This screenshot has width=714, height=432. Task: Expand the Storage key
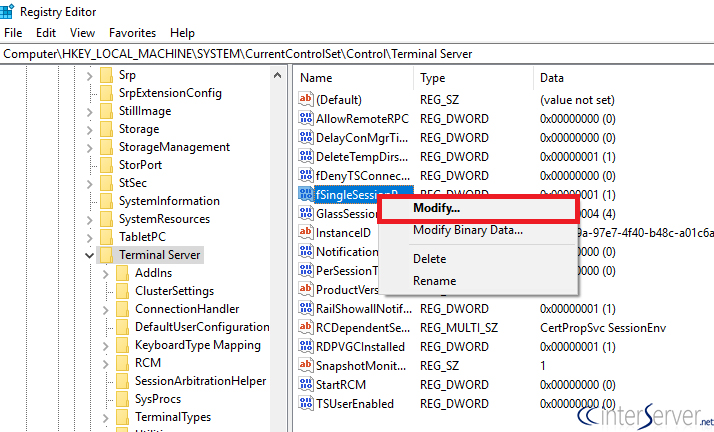coord(90,130)
